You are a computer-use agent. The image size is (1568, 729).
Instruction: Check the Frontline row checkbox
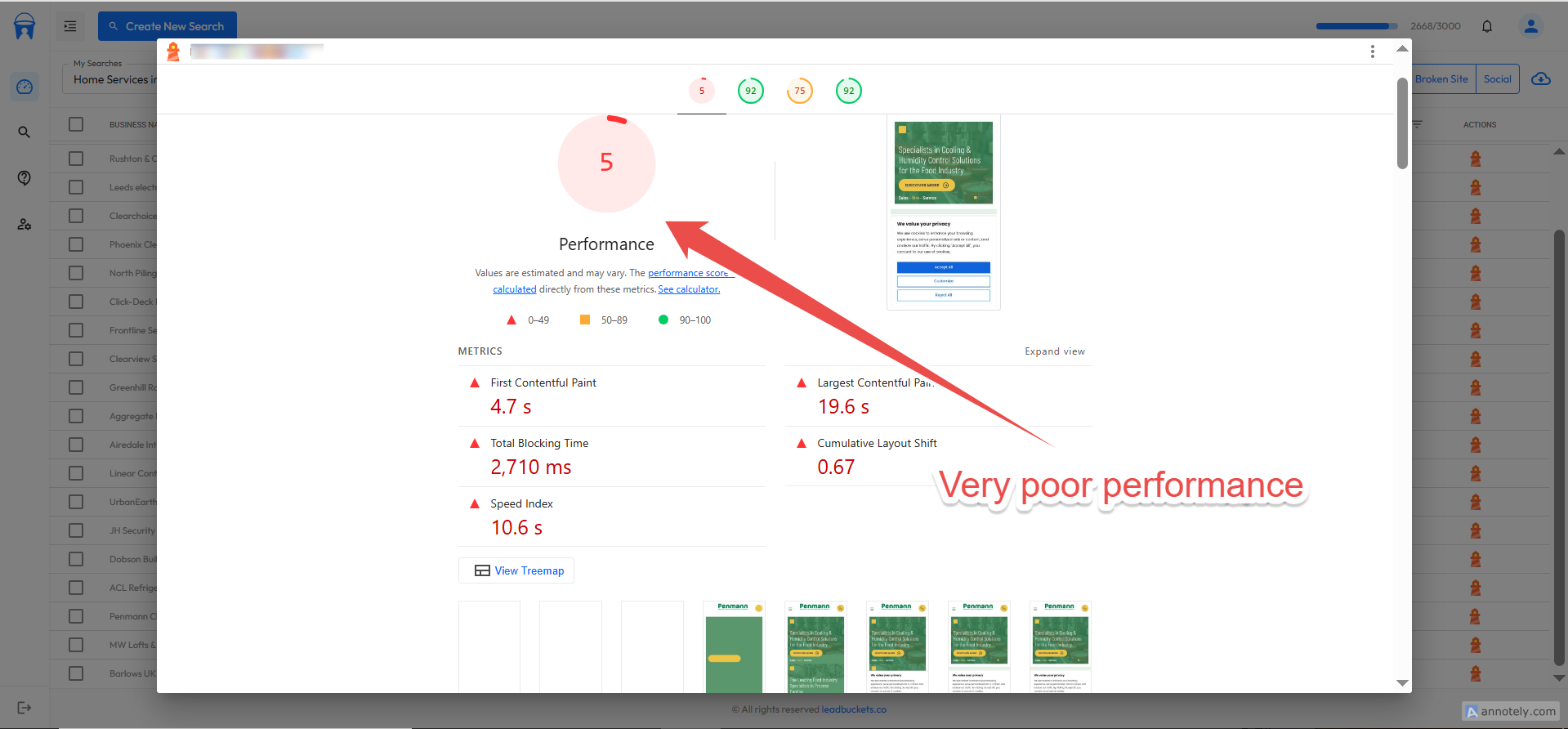(x=76, y=330)
